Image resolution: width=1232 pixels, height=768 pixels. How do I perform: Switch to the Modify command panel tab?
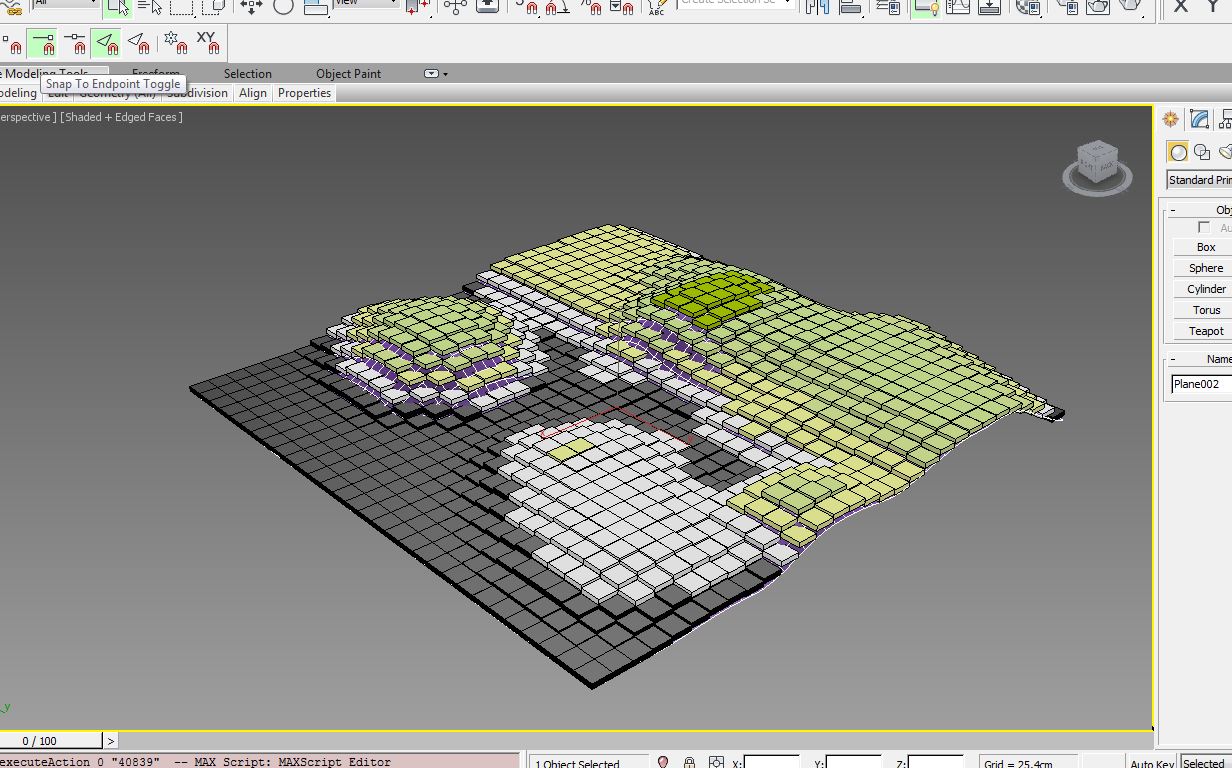(x=1200, y=120)
